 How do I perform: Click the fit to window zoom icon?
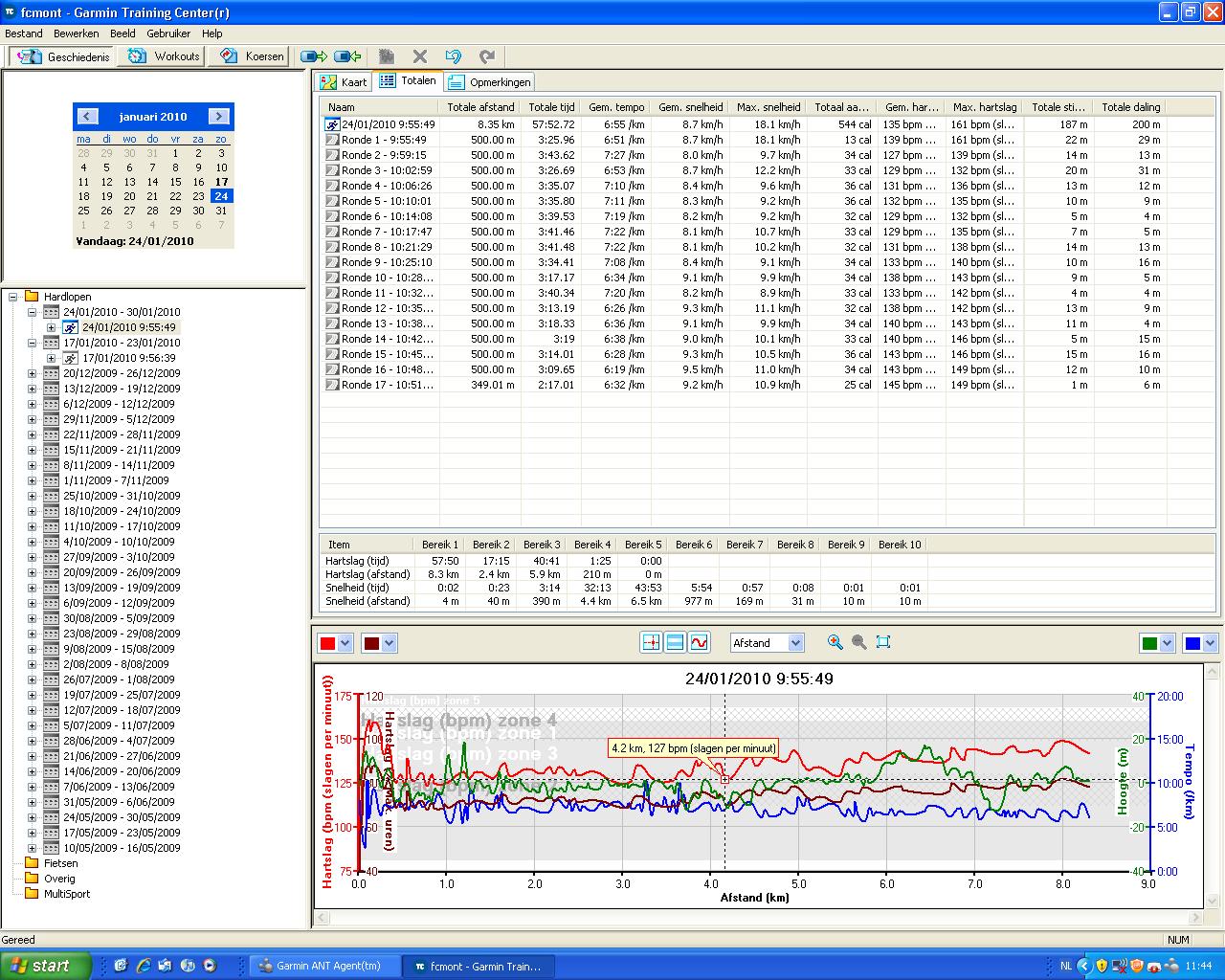883,642
